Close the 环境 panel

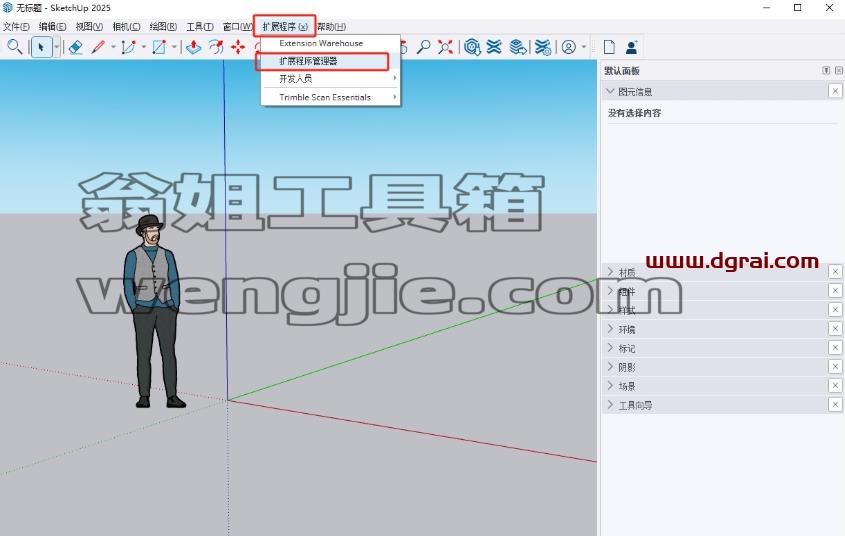pyautogui.click(x=835, y=329)
